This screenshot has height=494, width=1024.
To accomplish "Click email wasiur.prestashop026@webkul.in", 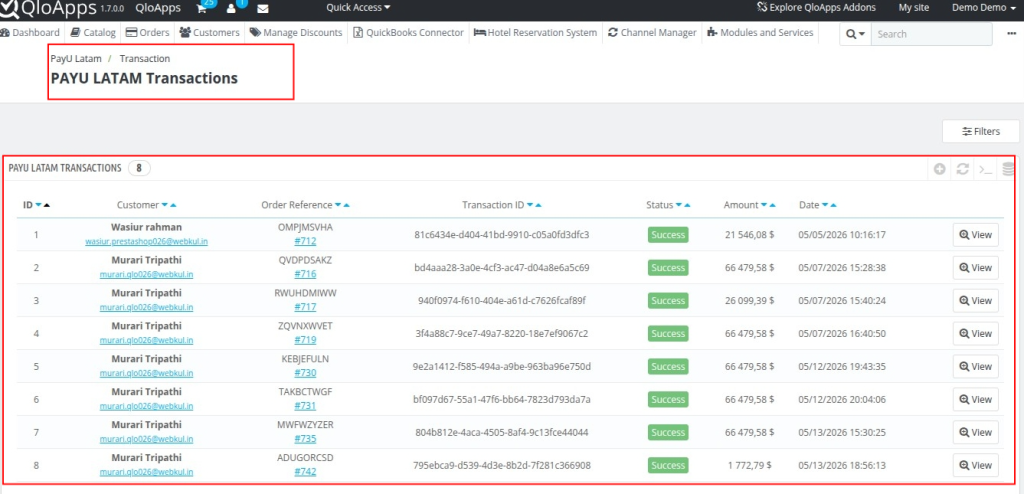I will click(x=146, y=242).
